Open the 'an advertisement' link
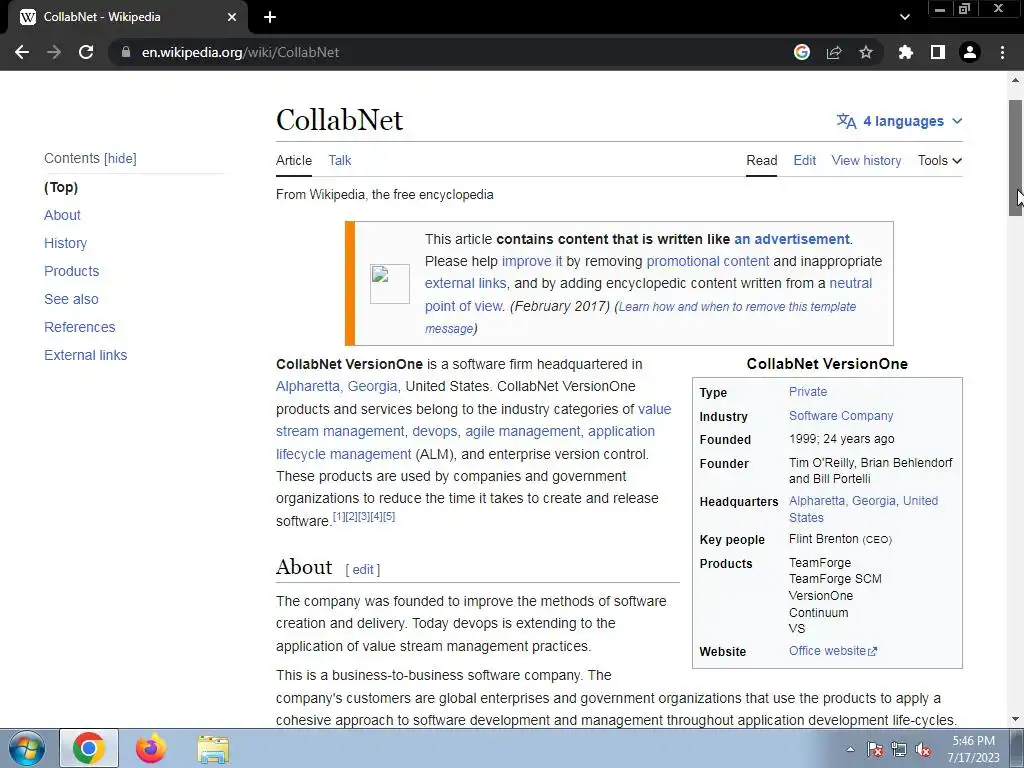The image size is (1024, 768). click(x=792, y=239)
